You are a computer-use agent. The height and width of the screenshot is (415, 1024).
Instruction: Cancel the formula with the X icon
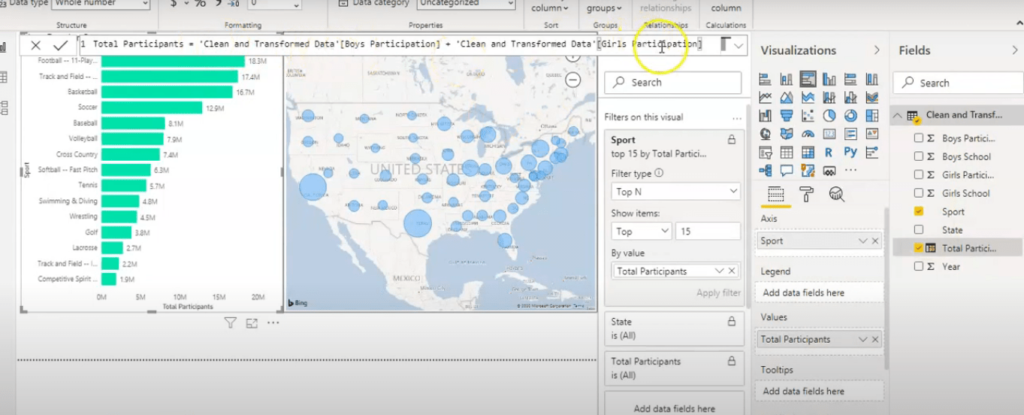coord(37,45)
